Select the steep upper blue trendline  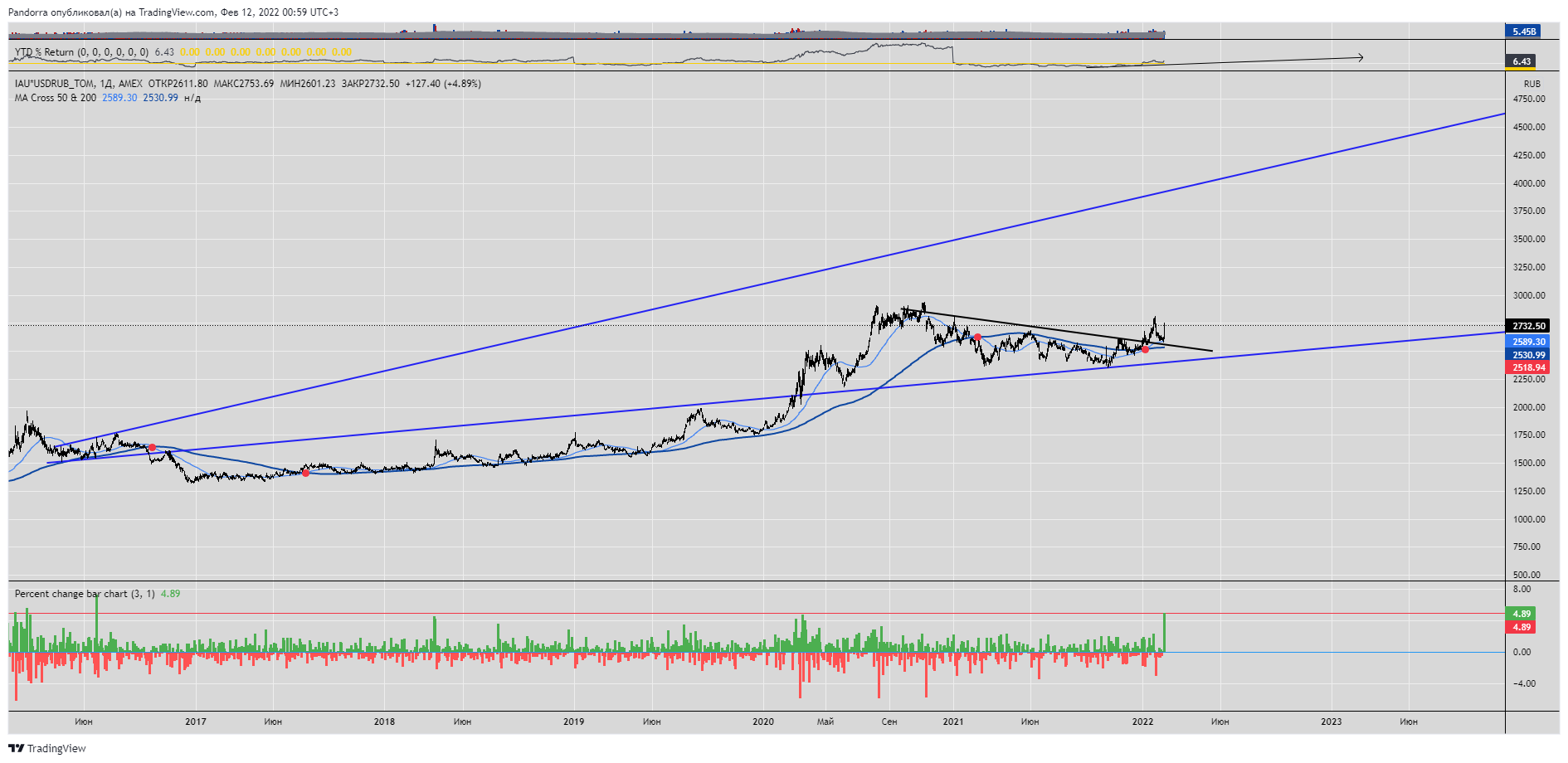[x=780, y=282]
